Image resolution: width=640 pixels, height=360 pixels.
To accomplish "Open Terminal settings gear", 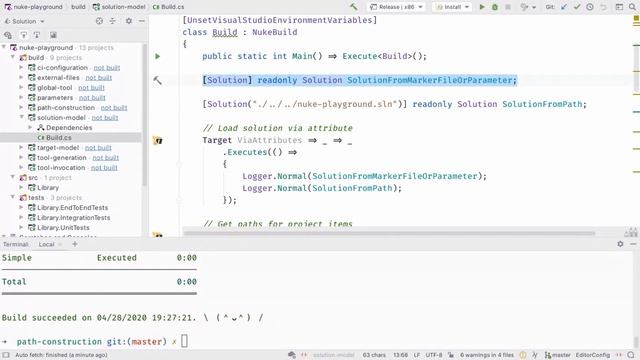I will tap(620, 244).
